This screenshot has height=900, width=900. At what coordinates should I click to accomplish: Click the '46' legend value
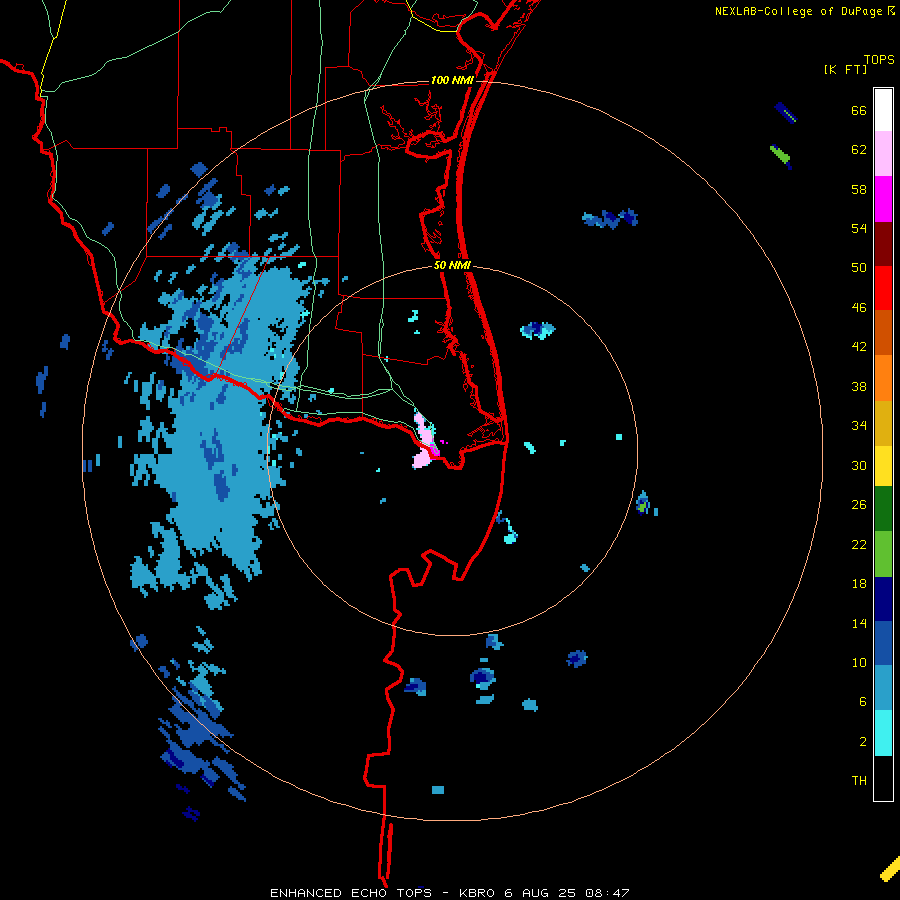[x=859, y=307]
